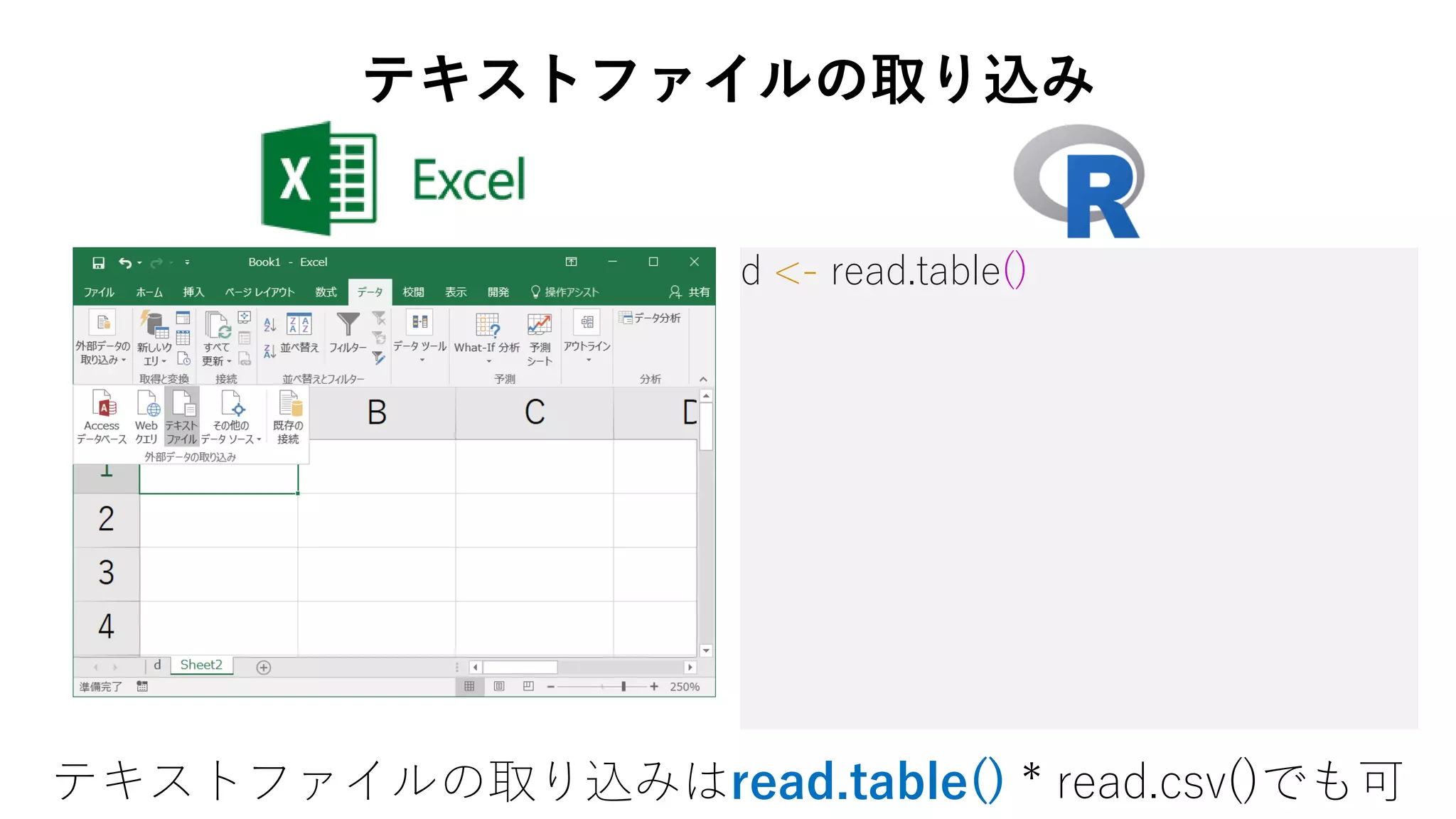Click the Reapply filter icon
This screenshot has width=1456, height=819.
coord(379,338)
